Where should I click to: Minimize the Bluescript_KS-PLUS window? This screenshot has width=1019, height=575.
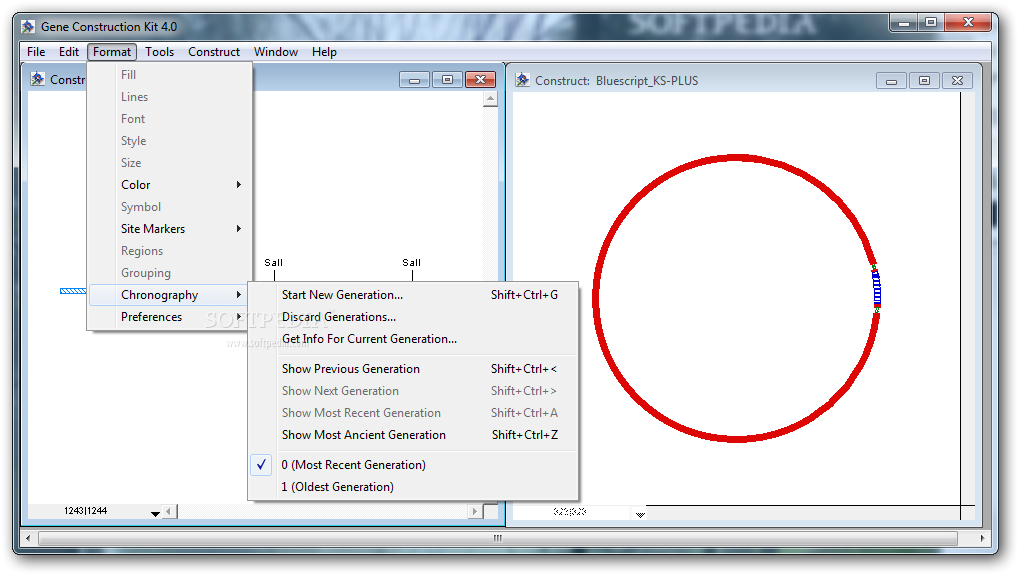892,81
